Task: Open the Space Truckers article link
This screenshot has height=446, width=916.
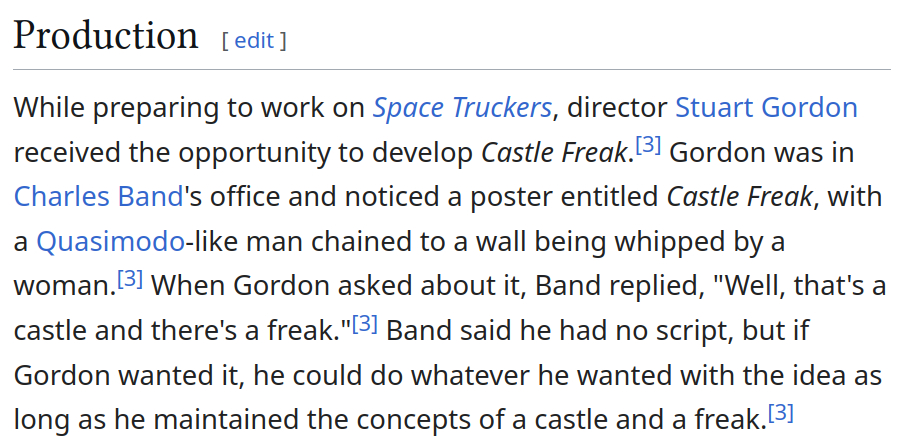Action: pyautogui.click(x=462, y=107)
